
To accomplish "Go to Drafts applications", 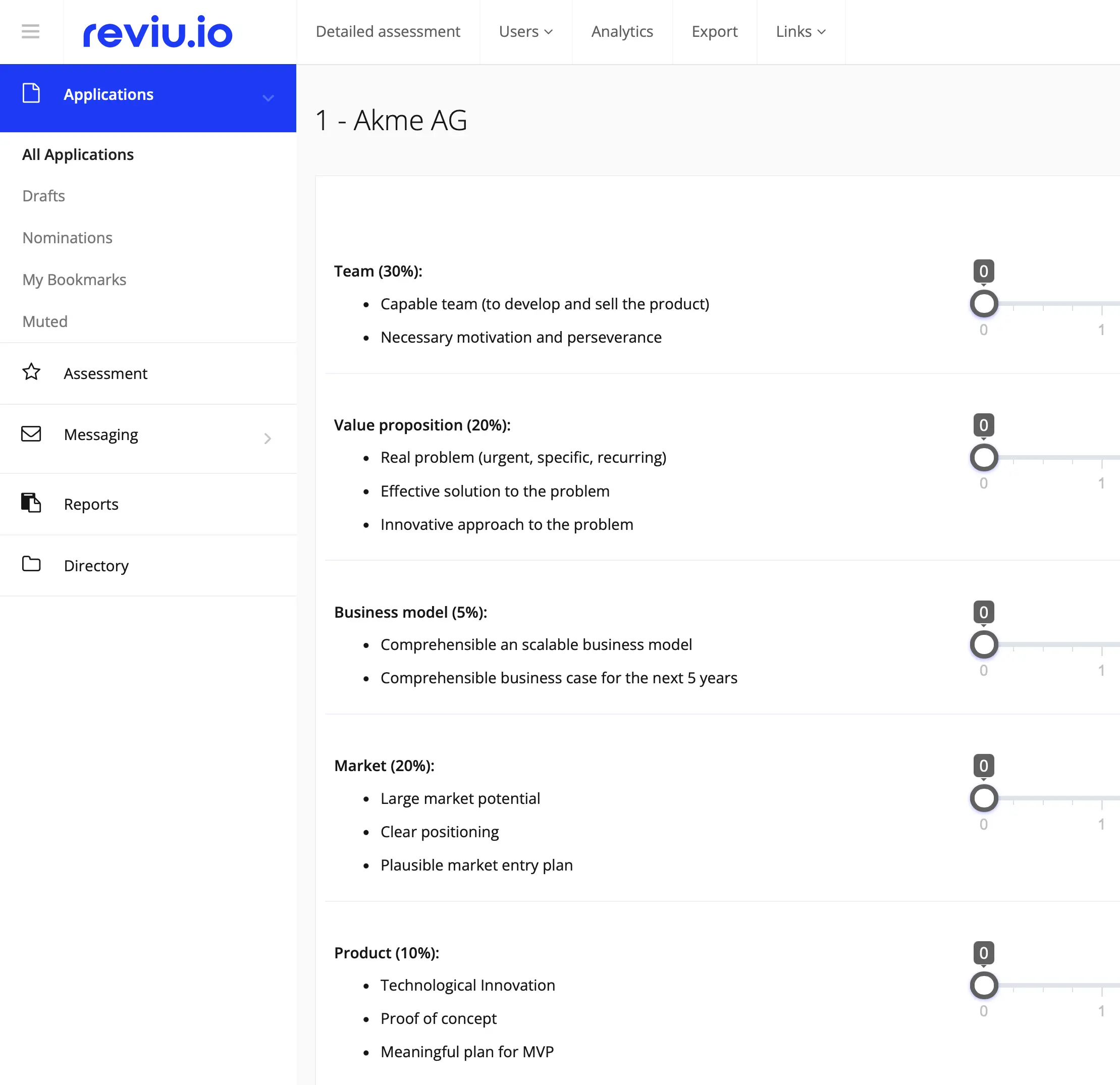I will [x=43, y=196].
